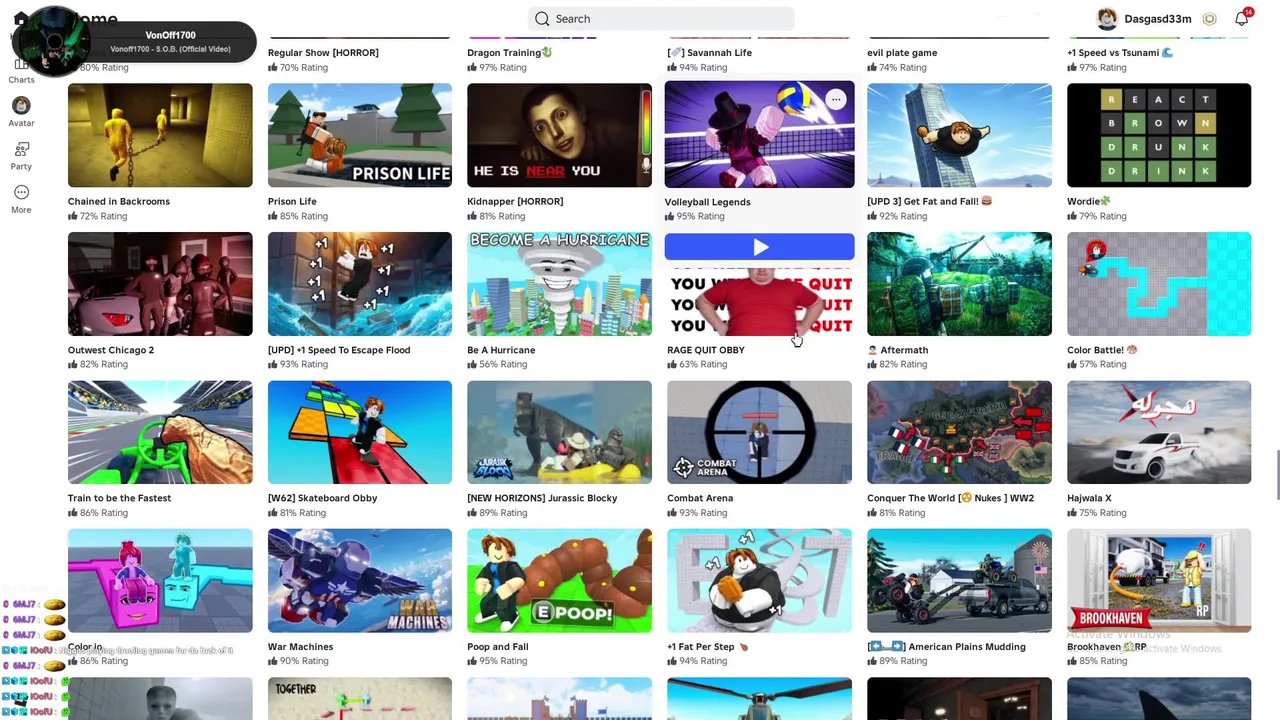Viewport: 1280px width, 720px height.
Task: Open Volleyball Legends game thumbnail
Action: (759, 134)
